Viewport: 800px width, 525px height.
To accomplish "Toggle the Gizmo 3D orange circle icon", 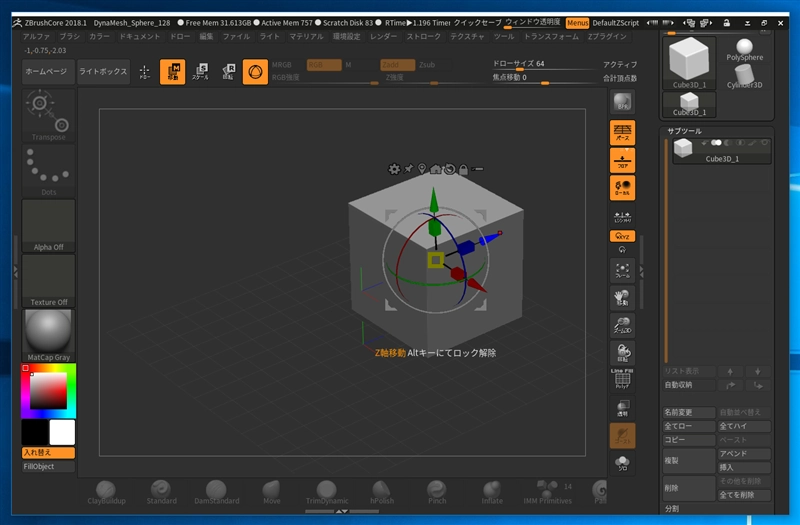I will tap(255, 71).
